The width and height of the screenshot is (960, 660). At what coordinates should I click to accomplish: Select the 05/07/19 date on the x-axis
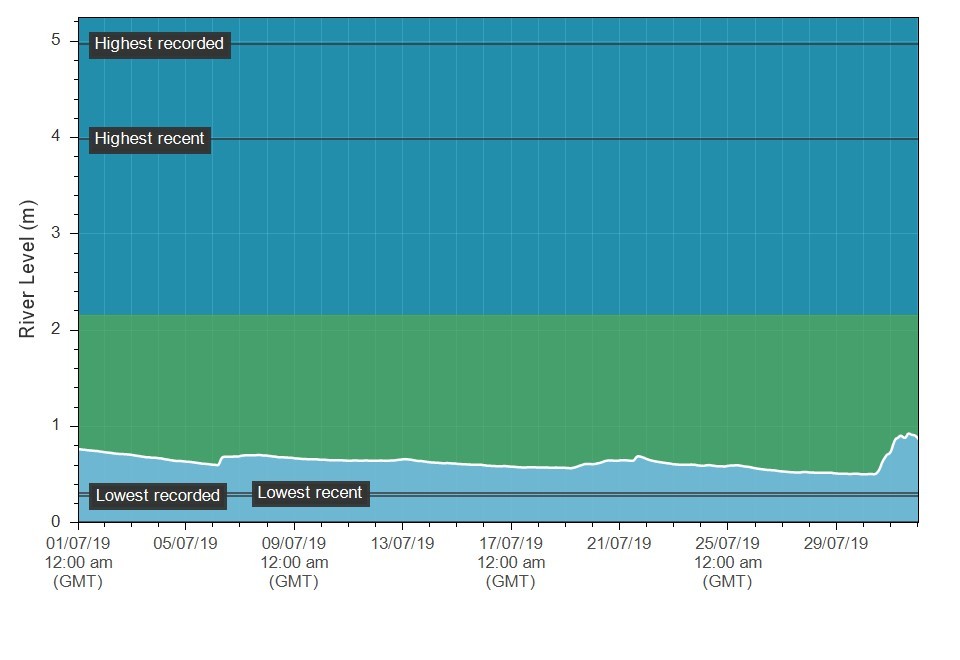pos(186,544)
